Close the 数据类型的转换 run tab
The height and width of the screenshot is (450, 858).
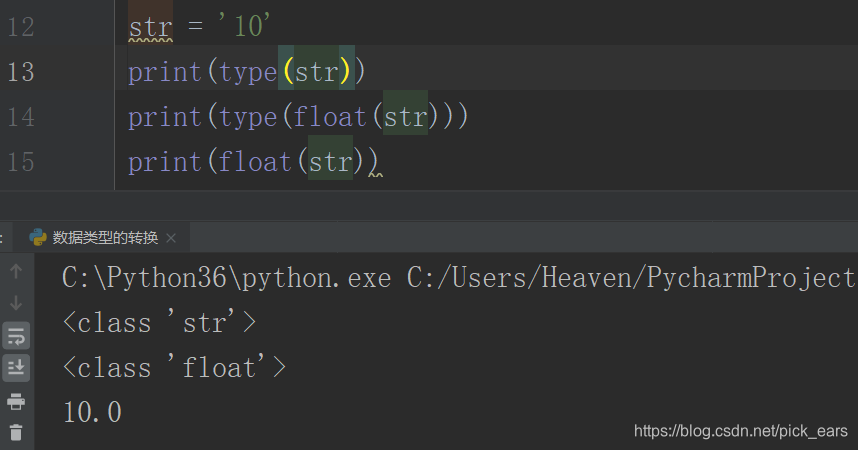171,238
